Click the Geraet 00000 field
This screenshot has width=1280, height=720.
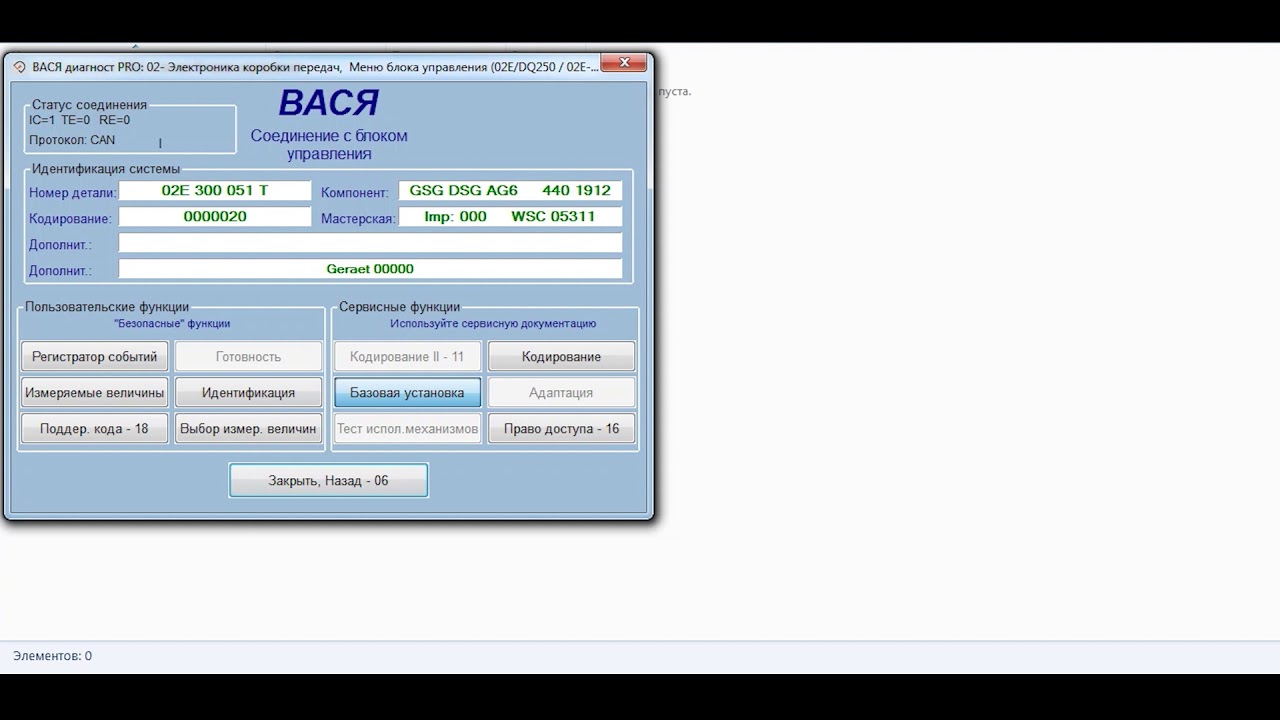coord(370,269)
